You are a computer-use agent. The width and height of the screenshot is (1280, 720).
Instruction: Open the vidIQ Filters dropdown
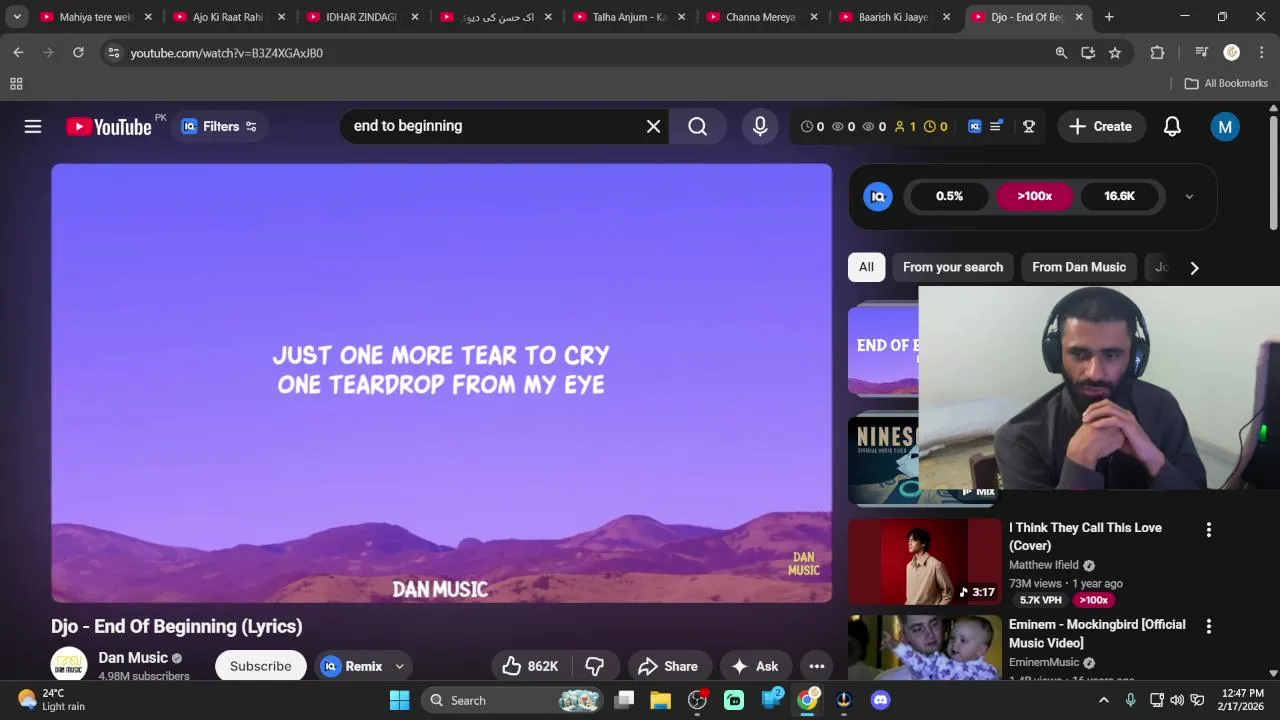219,126
